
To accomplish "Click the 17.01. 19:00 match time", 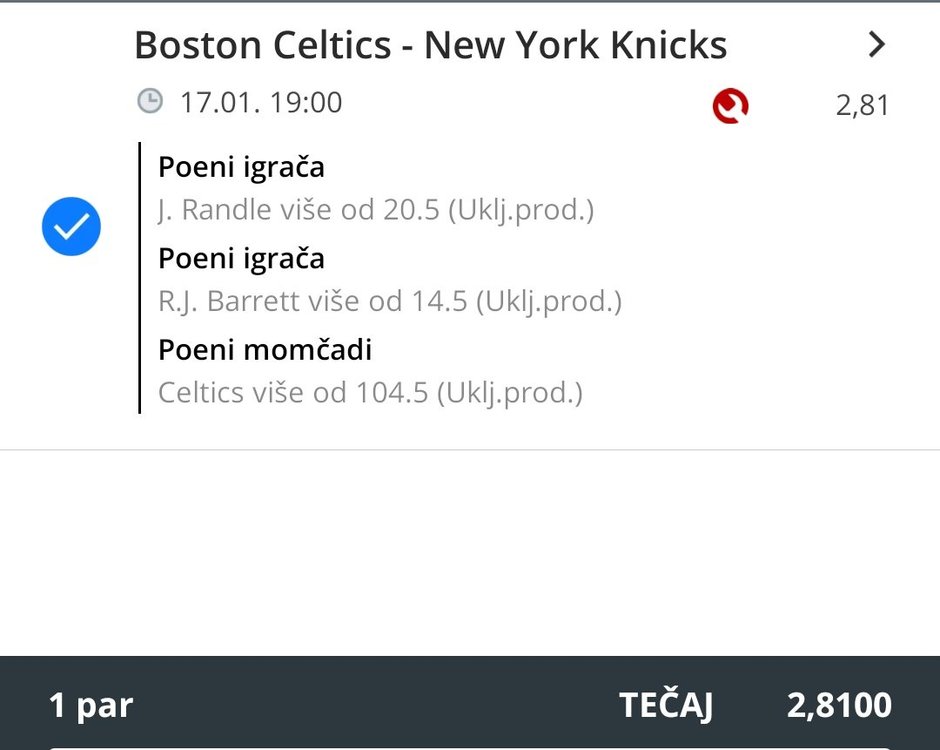I will point(261,102).
